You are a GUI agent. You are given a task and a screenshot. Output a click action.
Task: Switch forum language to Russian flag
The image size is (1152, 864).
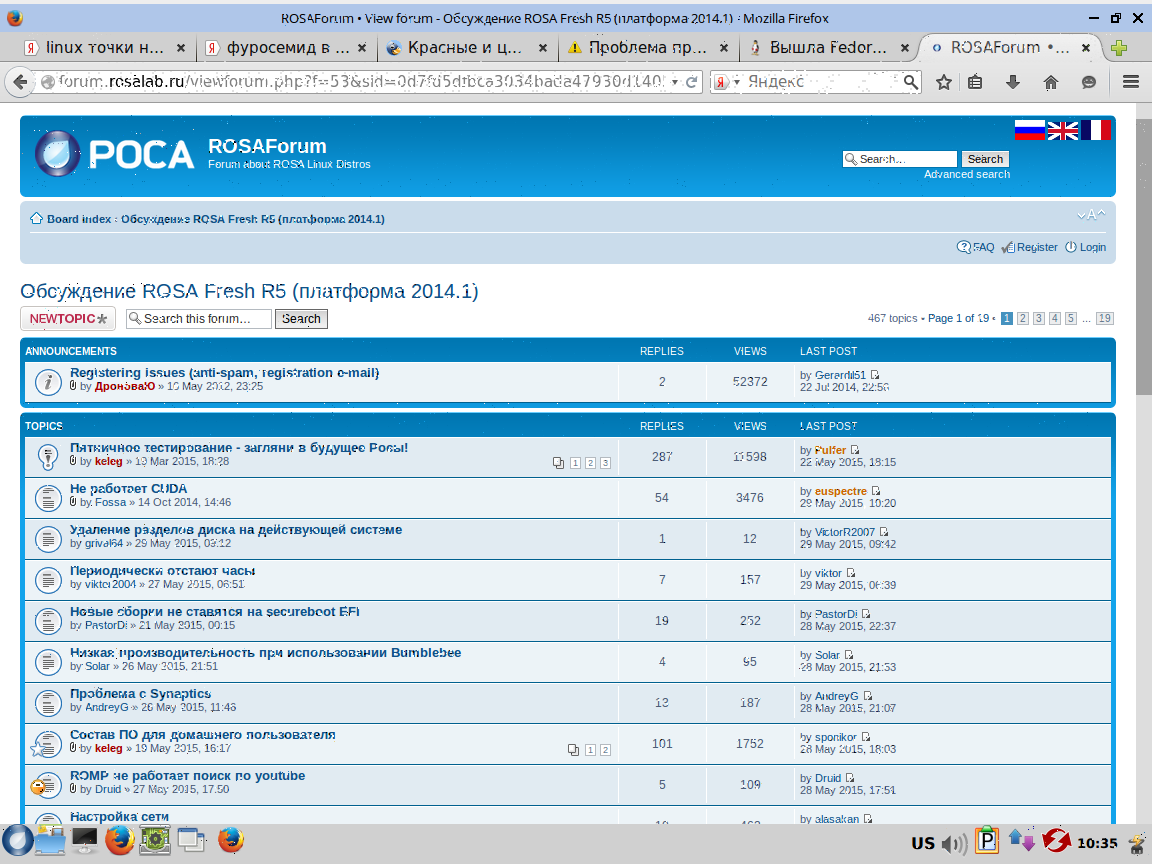[x=1029, y=130]
